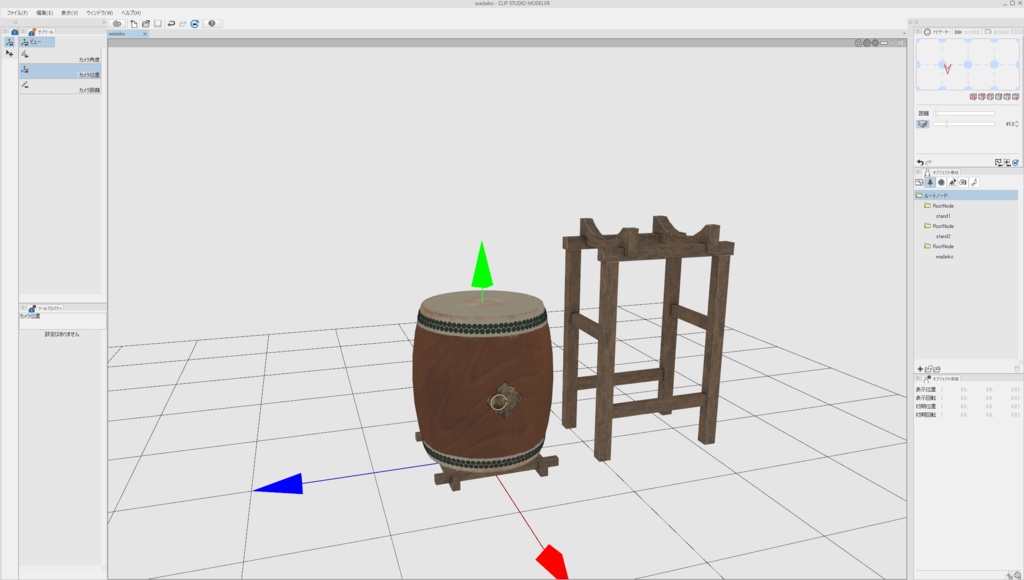
Task: Open the ファイル(F) menu
Action: (x=17, y=12)
